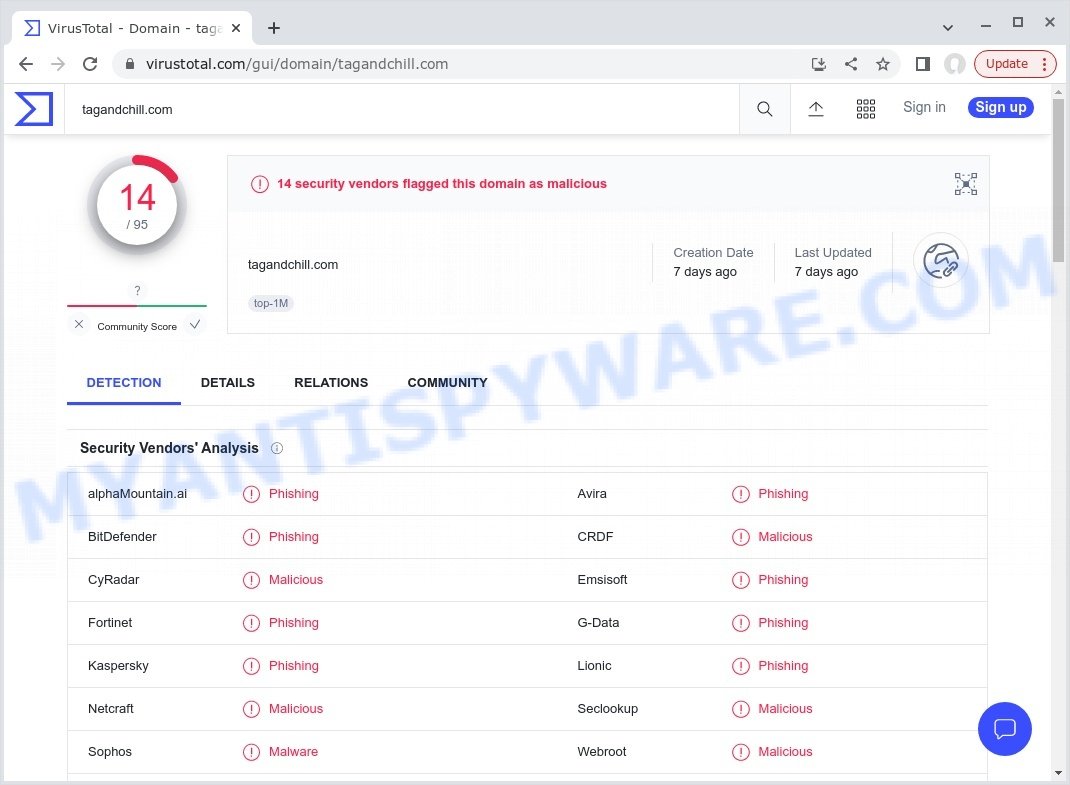Click the malicious vendors warning message
This screenshot has height=785, width=1070.
(x=442, y=184)
